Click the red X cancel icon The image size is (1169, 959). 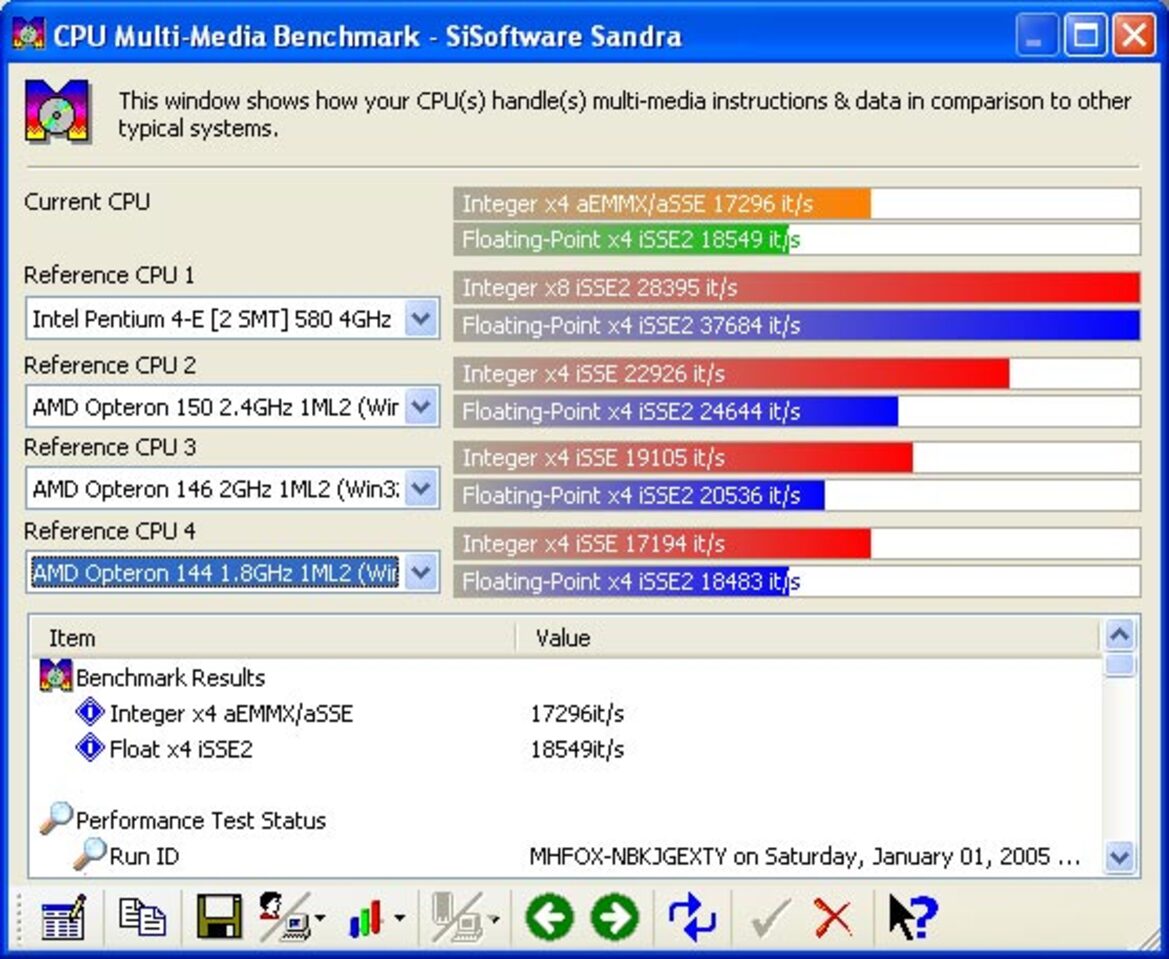pyautogui.click(x=834, y=917)
